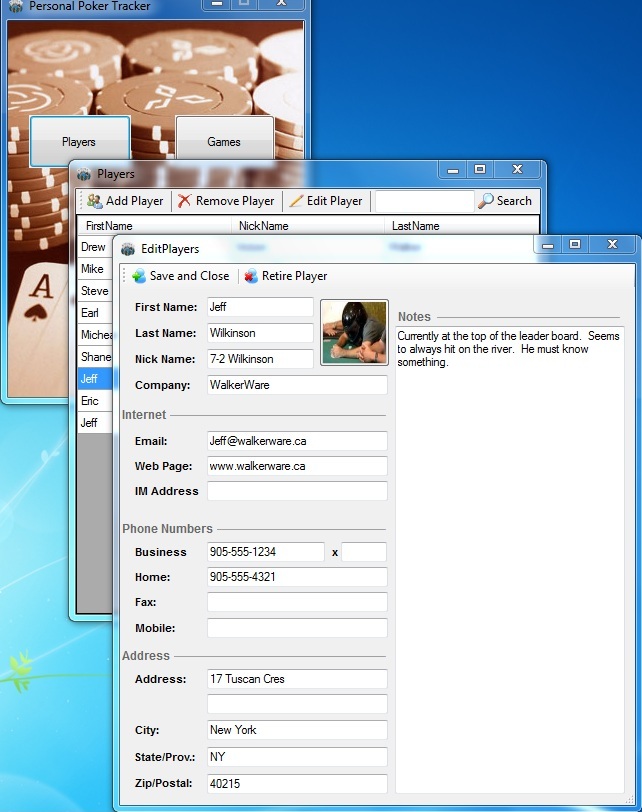This screenshot has height=812, width=642.
Task: Click the Save and Close toolbar icon
Action: (x=138, y=277)
